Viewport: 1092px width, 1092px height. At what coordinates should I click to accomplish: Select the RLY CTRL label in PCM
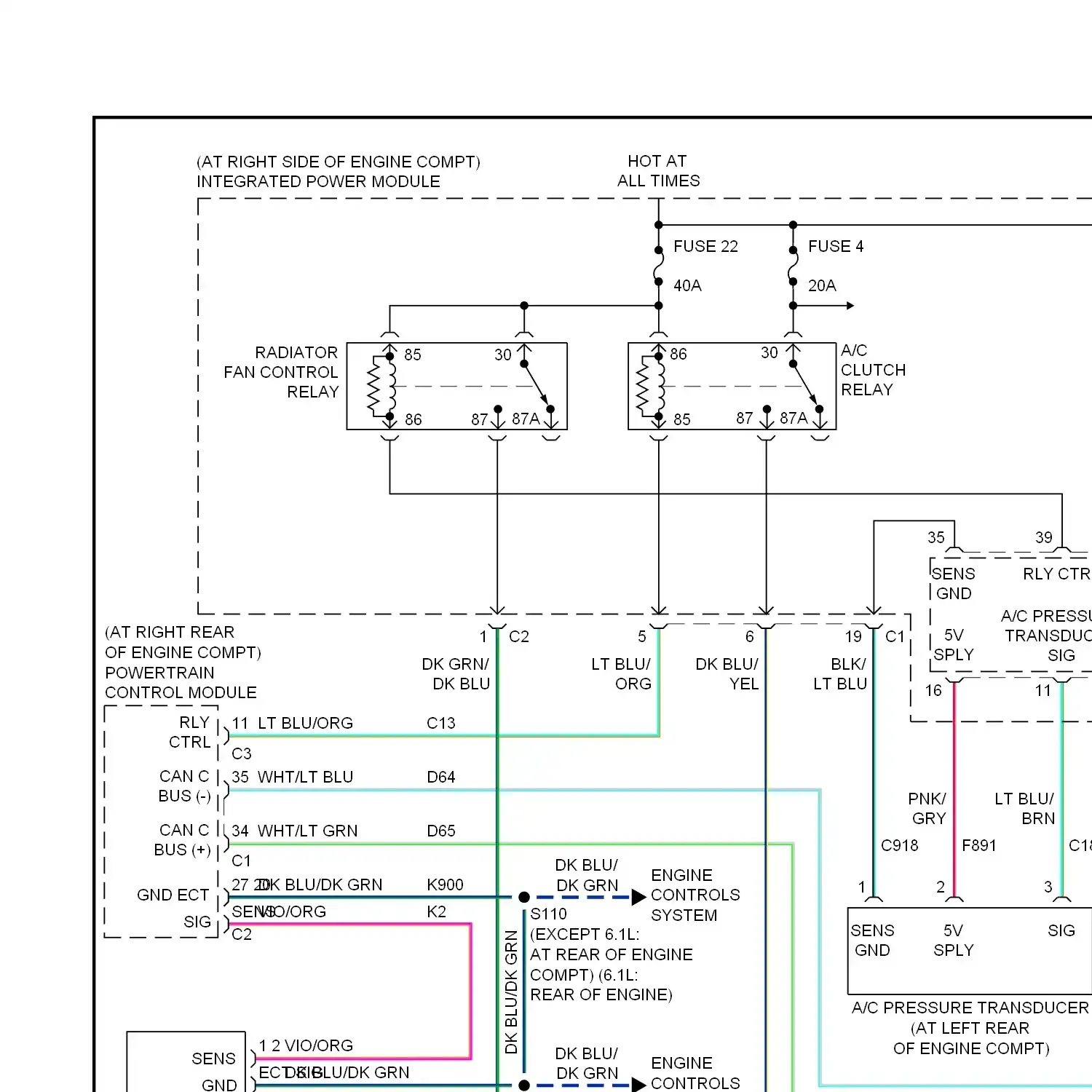[x=189, y=732]
